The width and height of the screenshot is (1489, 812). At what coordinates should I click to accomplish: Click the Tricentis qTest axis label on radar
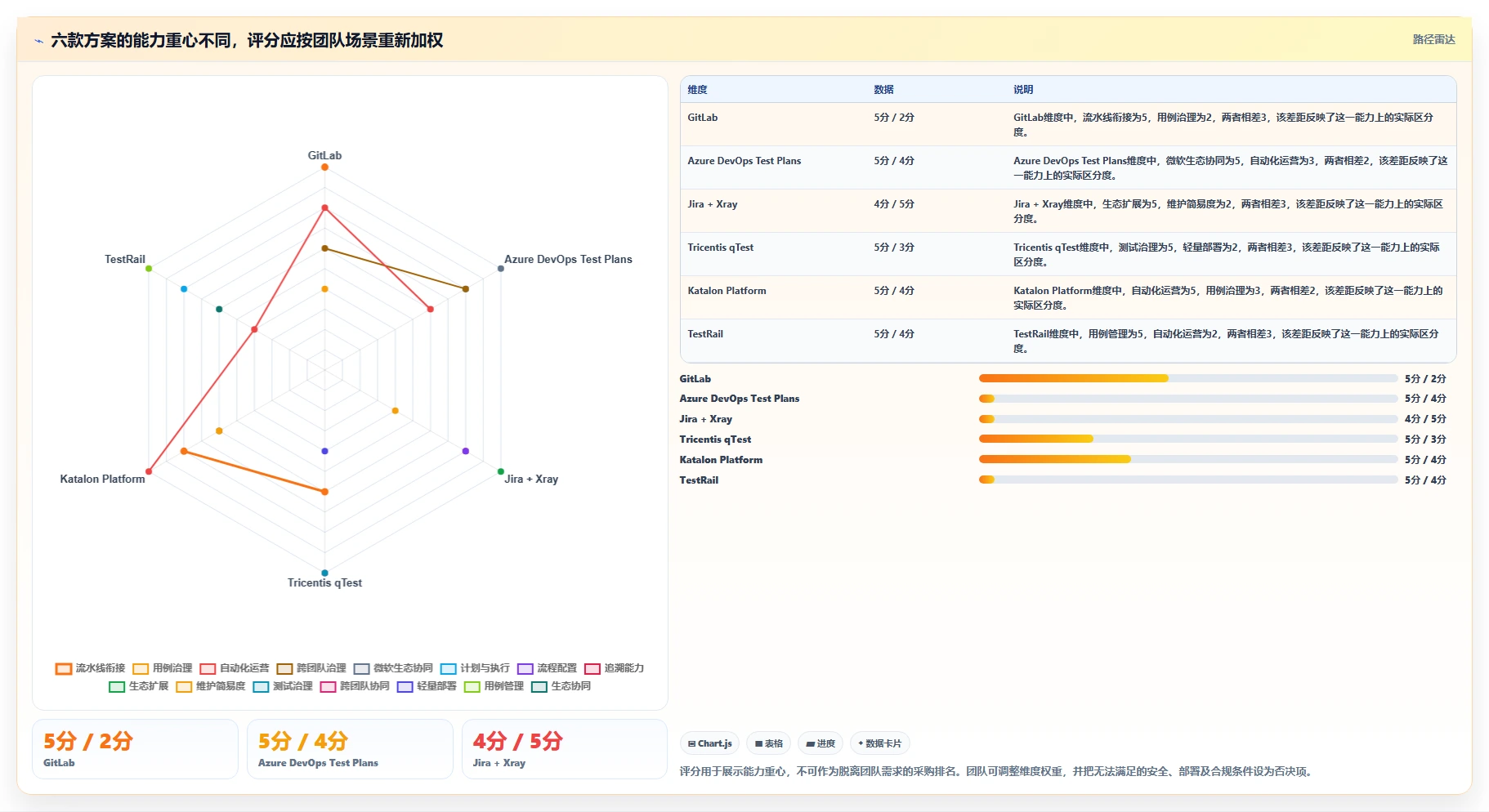324,582
